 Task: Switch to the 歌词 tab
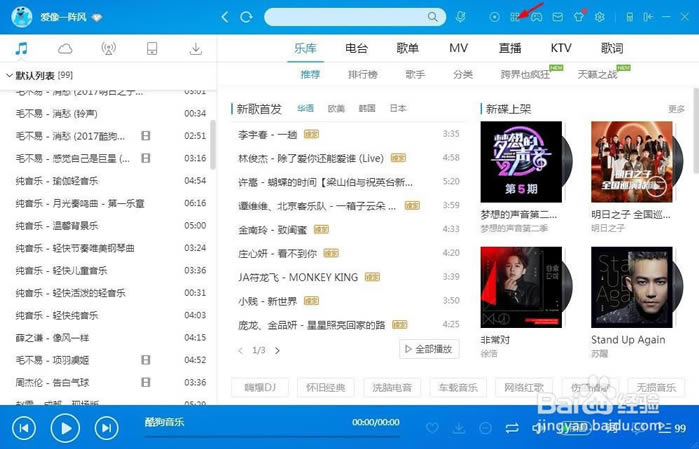point(612,48)
